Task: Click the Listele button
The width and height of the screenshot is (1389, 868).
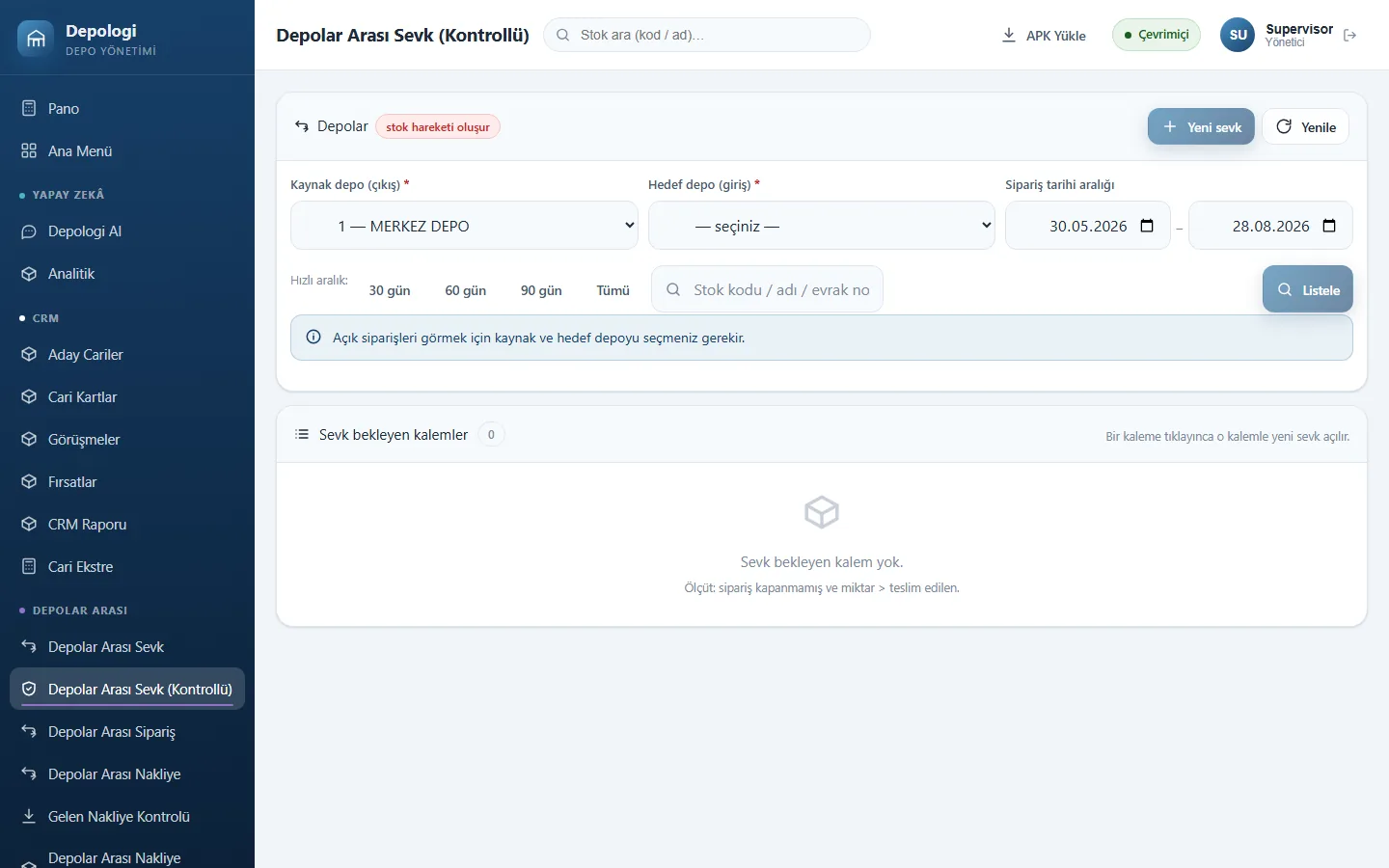Action: 1308,289
